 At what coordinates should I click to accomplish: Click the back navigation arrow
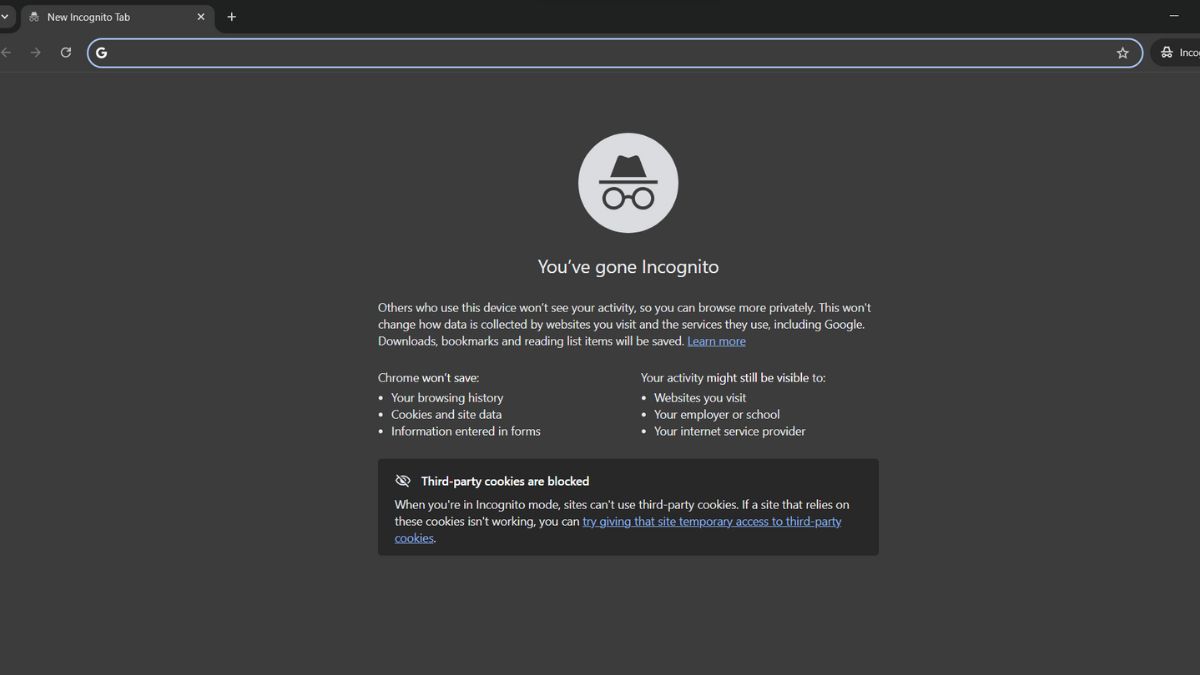(x=6, y=52)
